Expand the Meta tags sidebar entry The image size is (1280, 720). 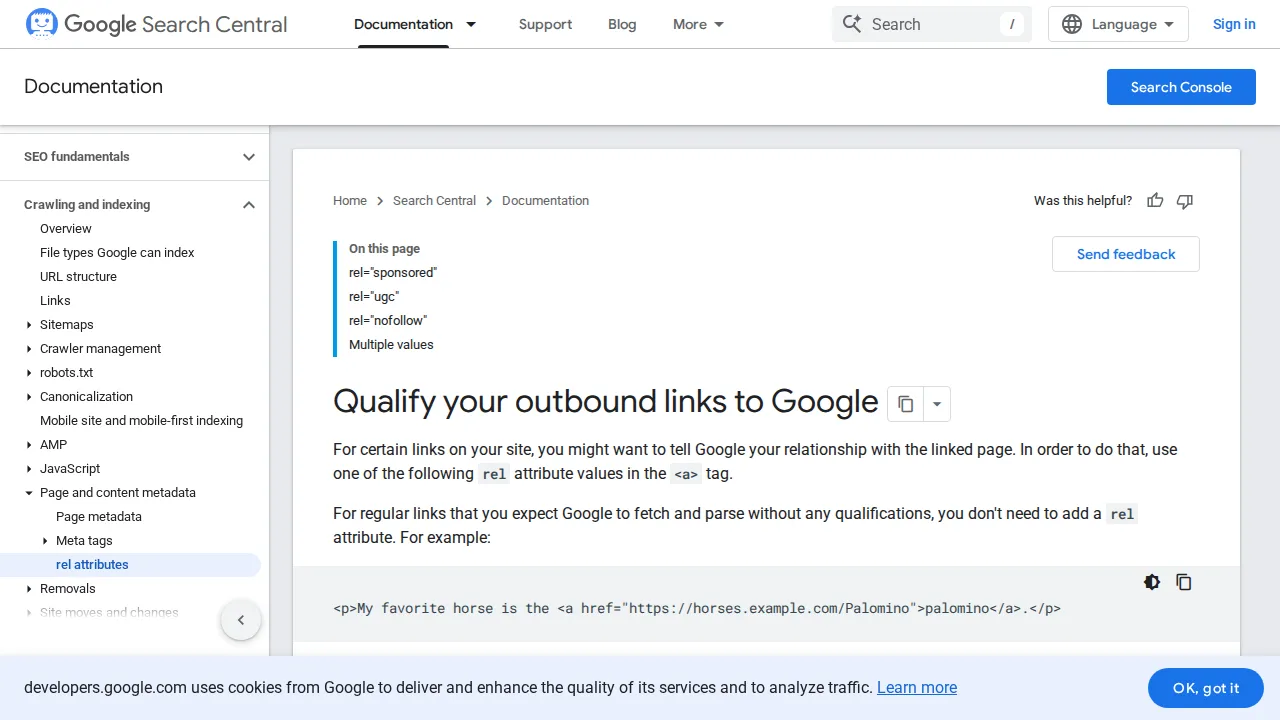coord(45,540)
